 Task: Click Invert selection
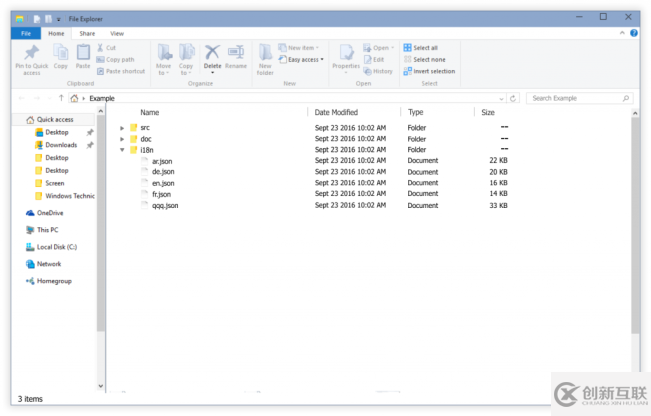(429, 71)
